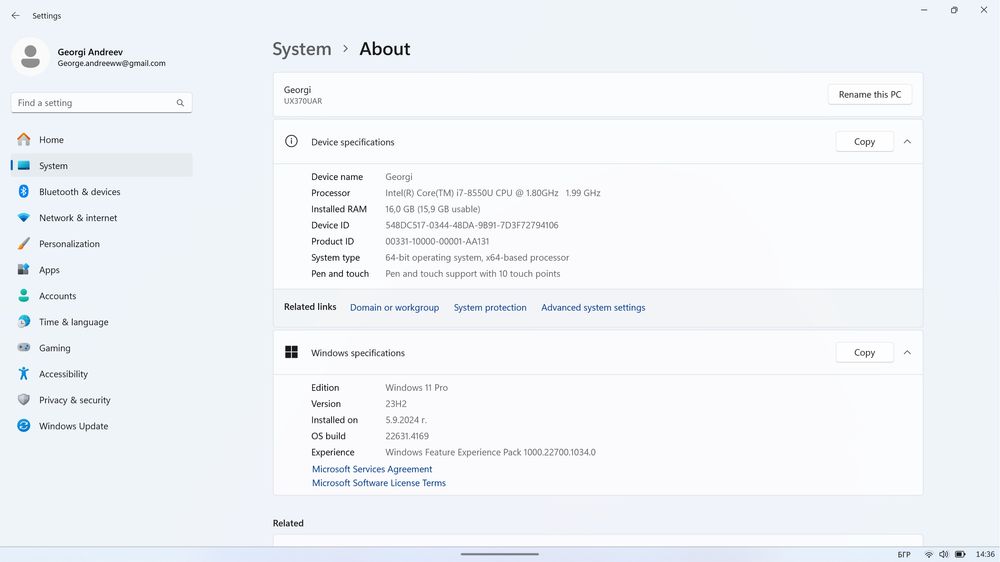The width and height of the screenshot is (1000, 562).
Task: Select the Product ID 00331-10000-00001-AA131
Action: click(x=437, y=241)
